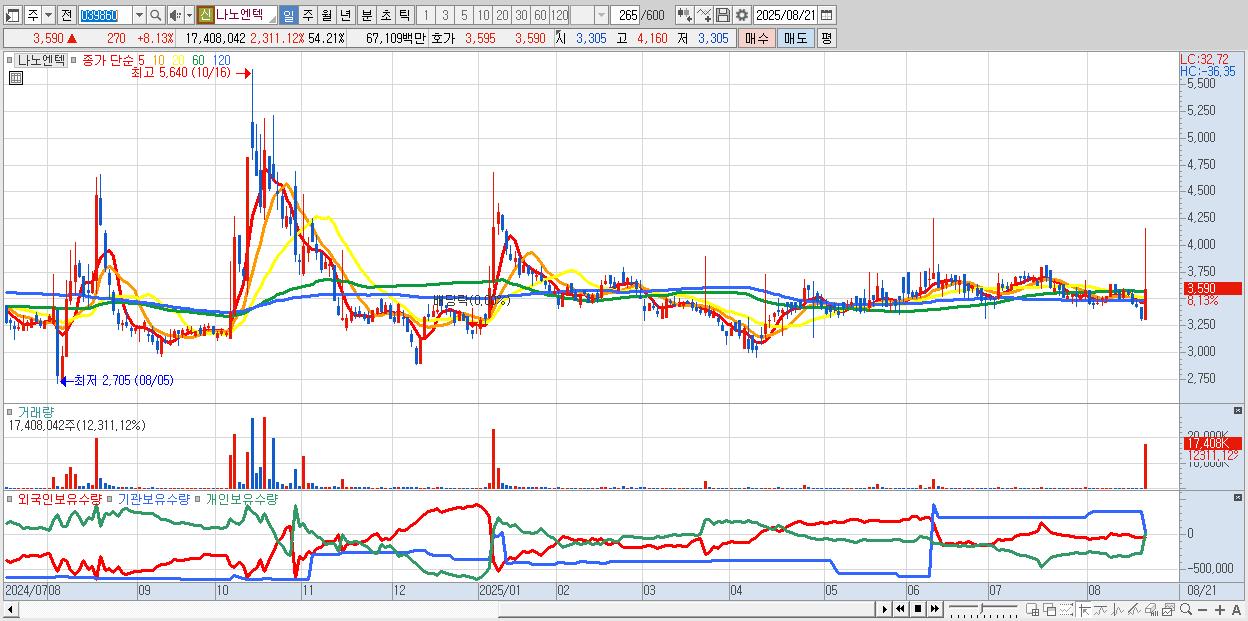Toggle the 개인보유수량 indicator legend

pos(241,498)
